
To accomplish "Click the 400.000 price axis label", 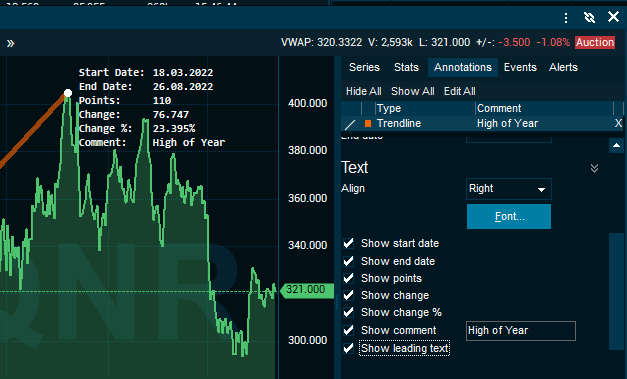I will coord(308,103).
